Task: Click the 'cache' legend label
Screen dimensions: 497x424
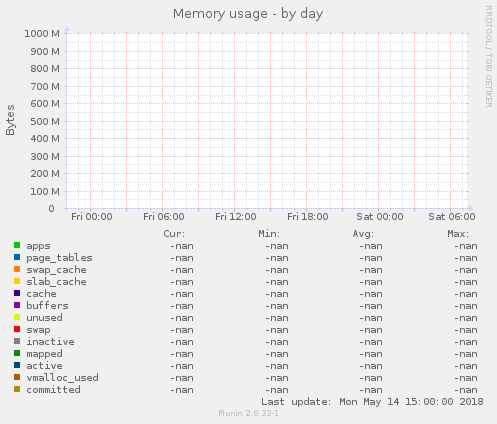Action: [x=41, y=294]
